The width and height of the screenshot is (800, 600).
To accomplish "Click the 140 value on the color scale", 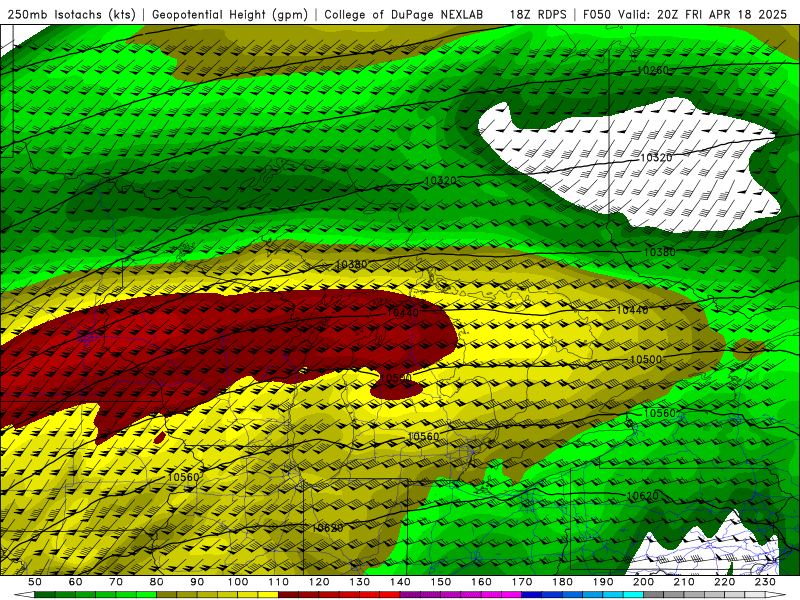I will coord(399,582).
